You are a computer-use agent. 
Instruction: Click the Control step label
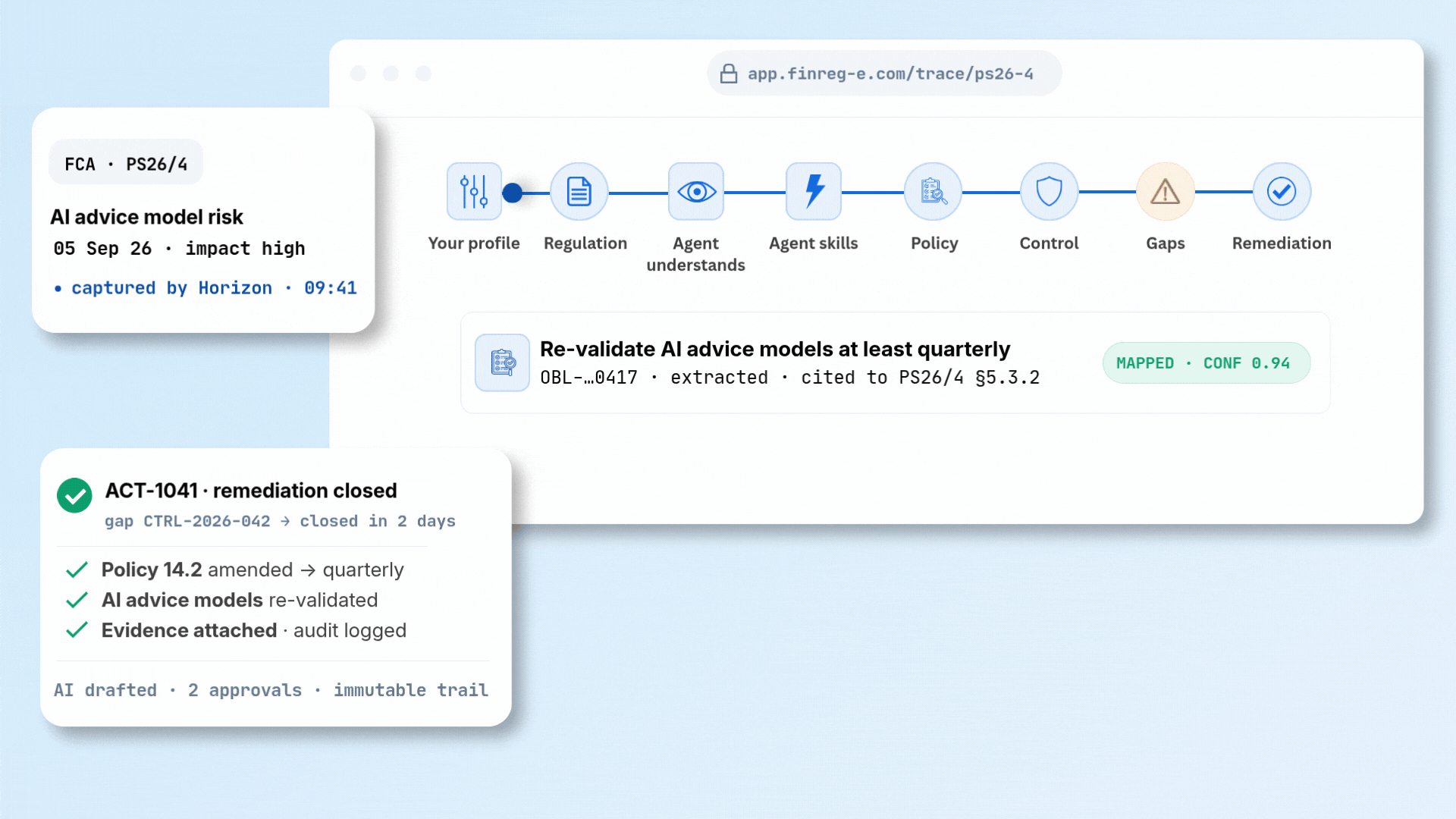tap(1049, 243)
